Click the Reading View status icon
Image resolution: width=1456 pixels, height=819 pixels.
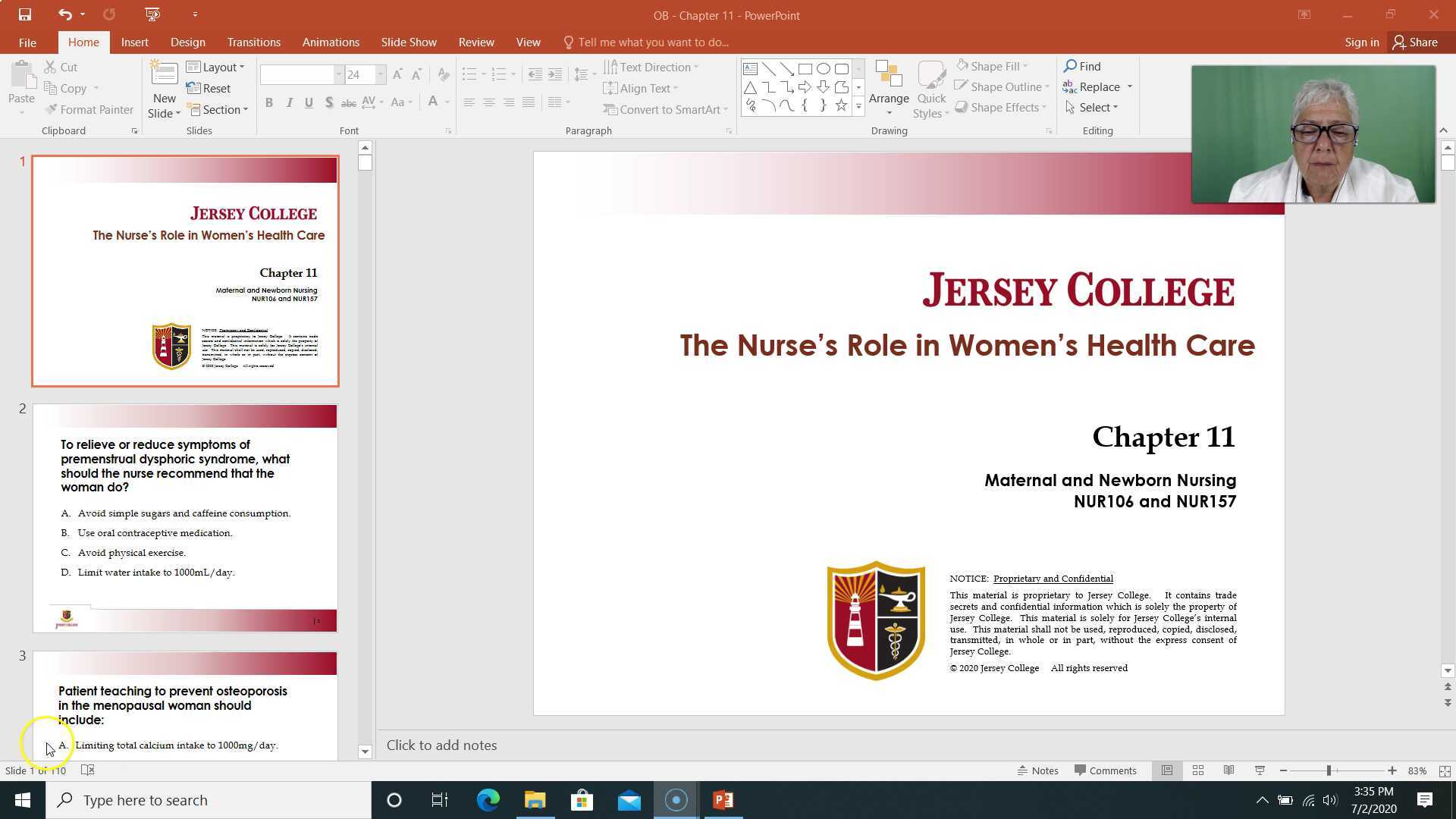[1228, 770]
